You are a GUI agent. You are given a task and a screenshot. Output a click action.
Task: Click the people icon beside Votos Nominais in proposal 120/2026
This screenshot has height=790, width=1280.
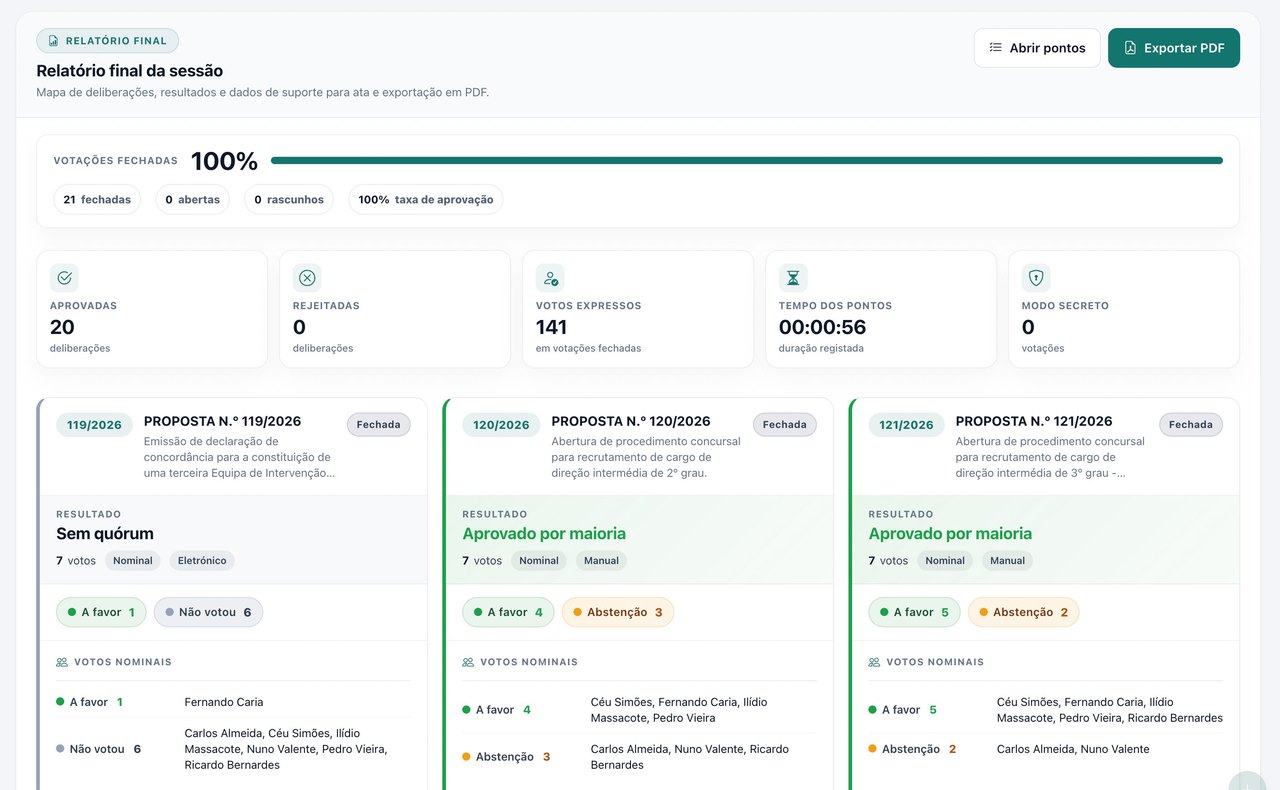(468, 662)
